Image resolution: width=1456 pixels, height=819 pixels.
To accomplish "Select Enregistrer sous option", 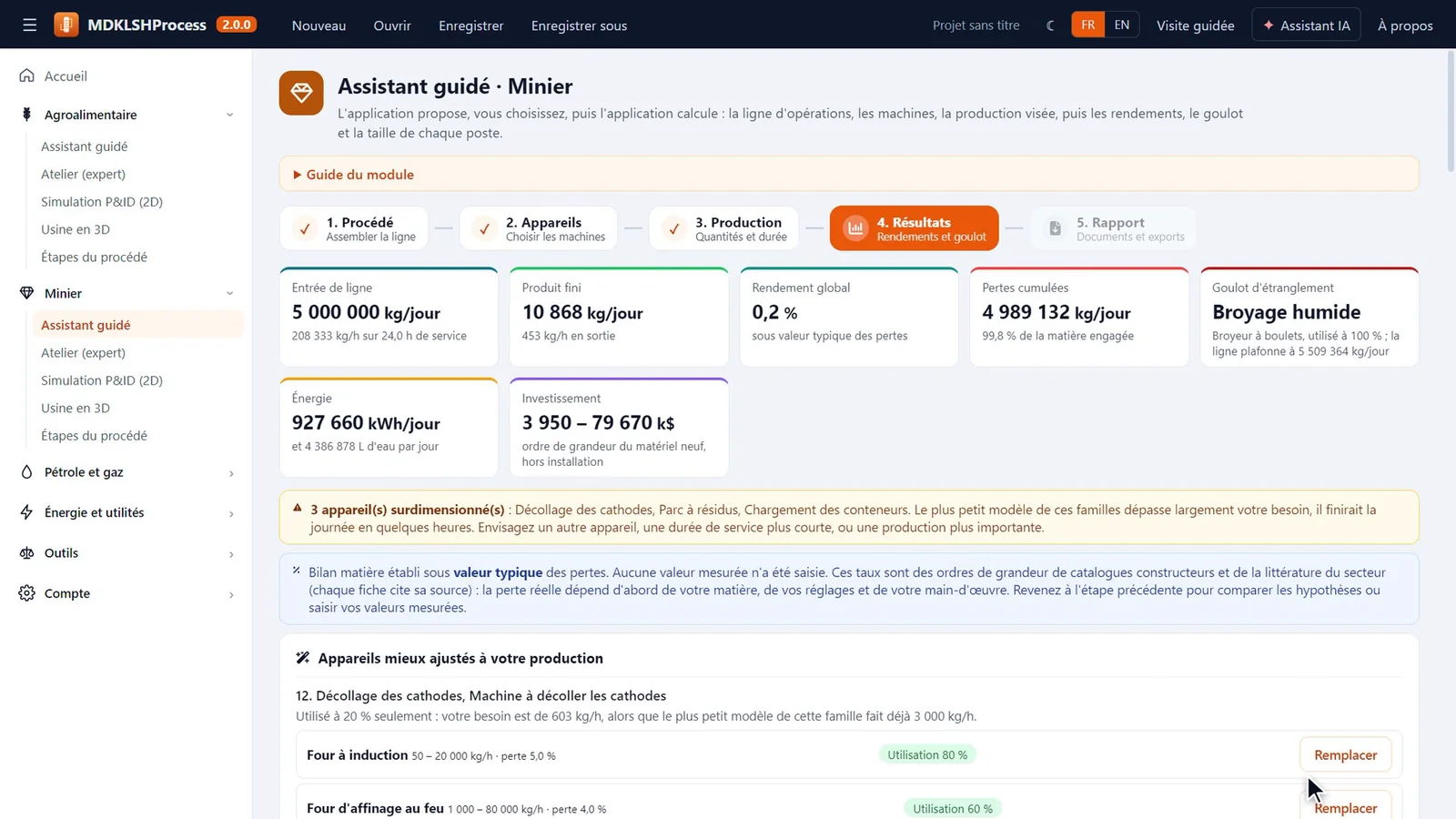I will click(x=579, y=25).
